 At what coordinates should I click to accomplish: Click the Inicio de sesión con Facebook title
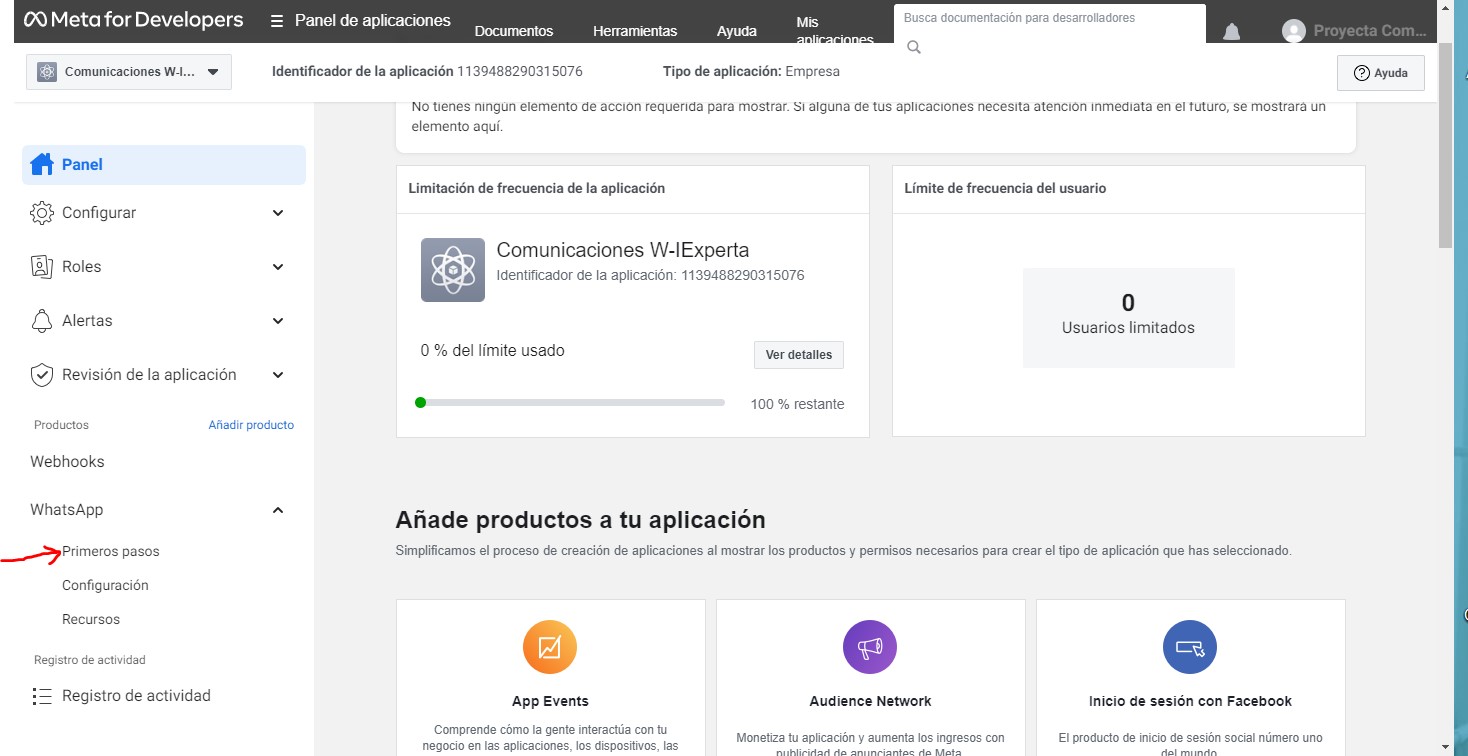pos(1190,701)
